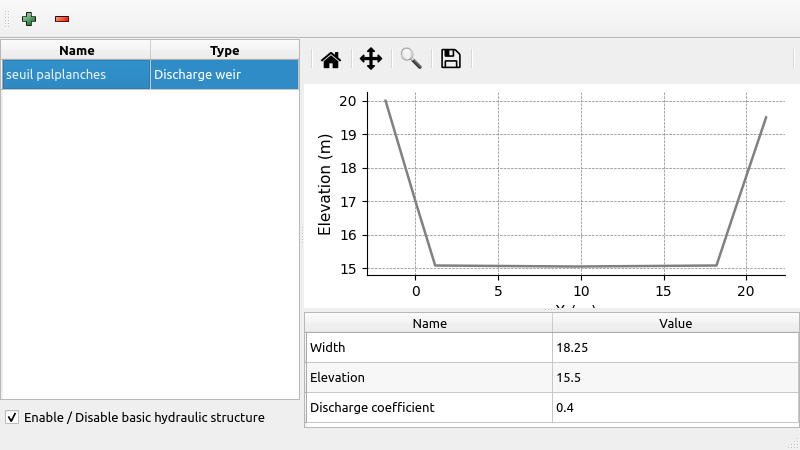
Task: Sort structures by Name column header
Action: point(76,50)
